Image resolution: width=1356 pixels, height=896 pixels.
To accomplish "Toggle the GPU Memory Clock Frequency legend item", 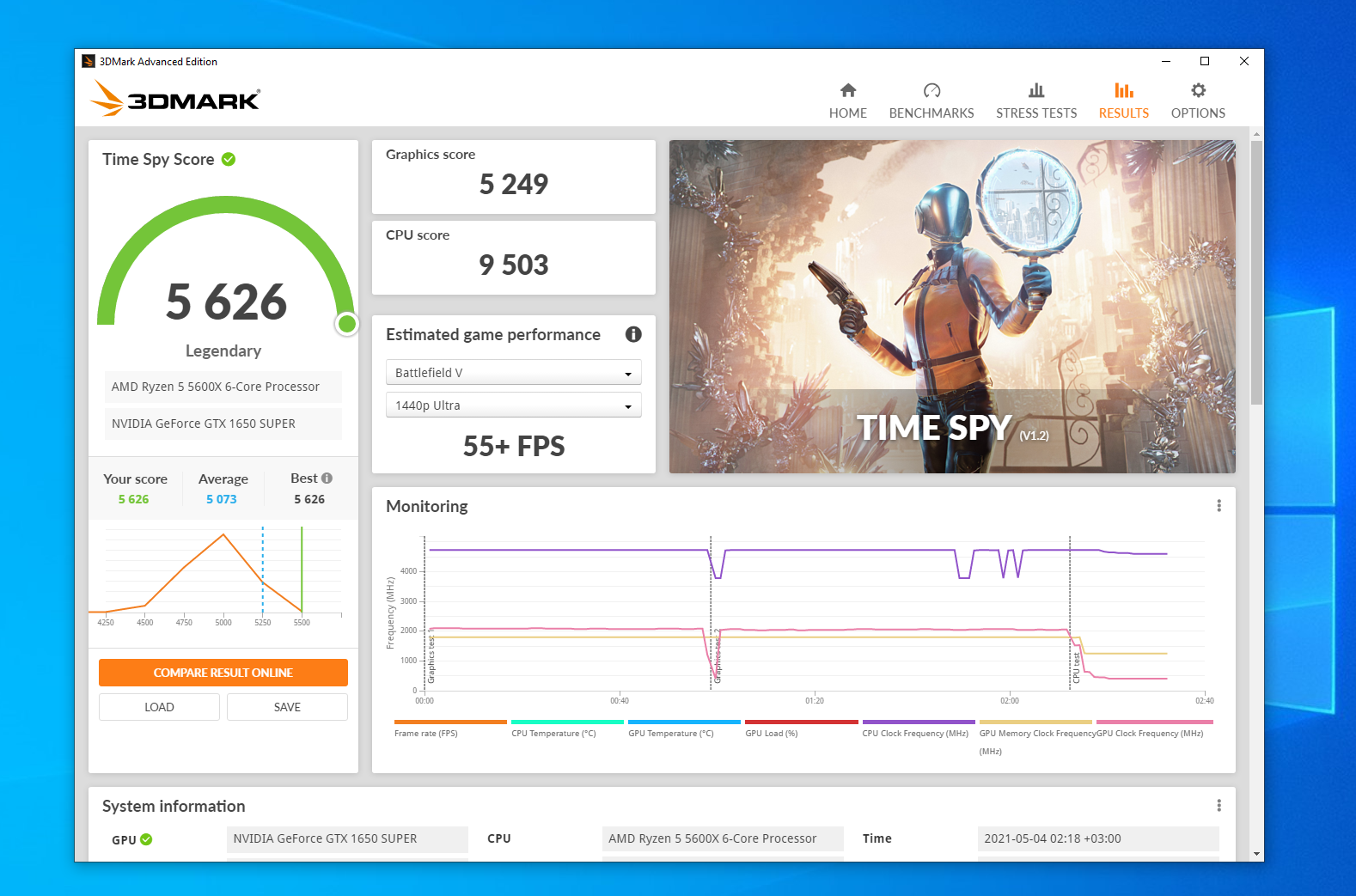I will [x=1035, y=737].
